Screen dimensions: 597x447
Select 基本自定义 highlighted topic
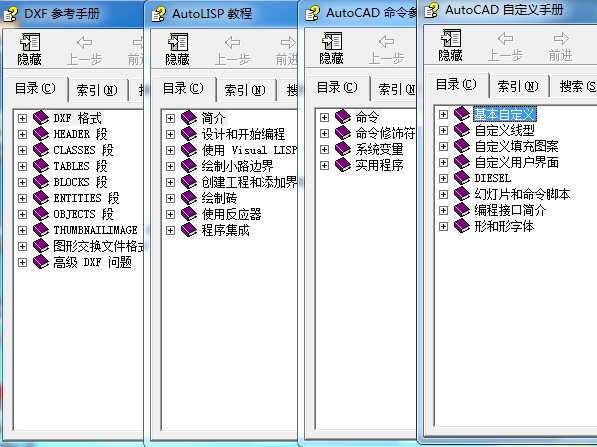tap(505, 114)
